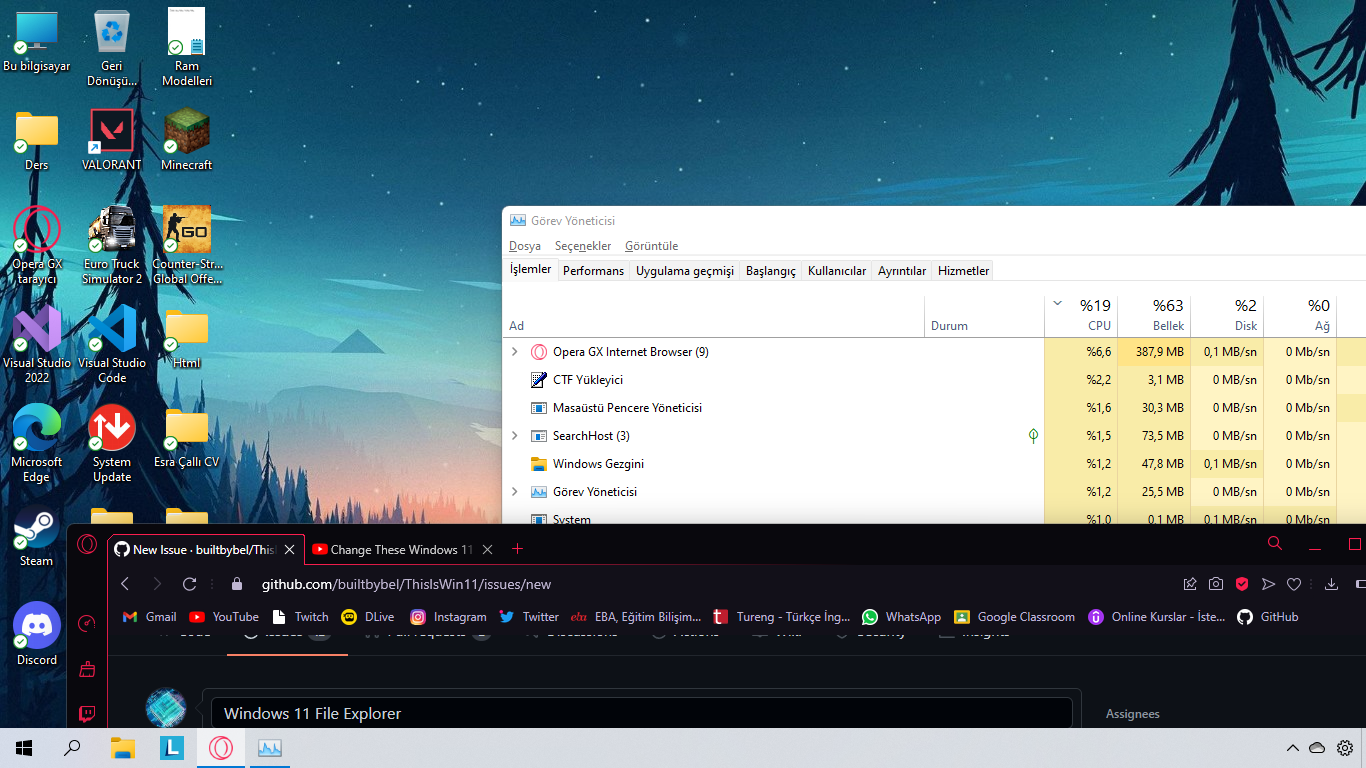Open a new tab with plus button
This screenshot has width=1366, height=768.
click(517, 549)
